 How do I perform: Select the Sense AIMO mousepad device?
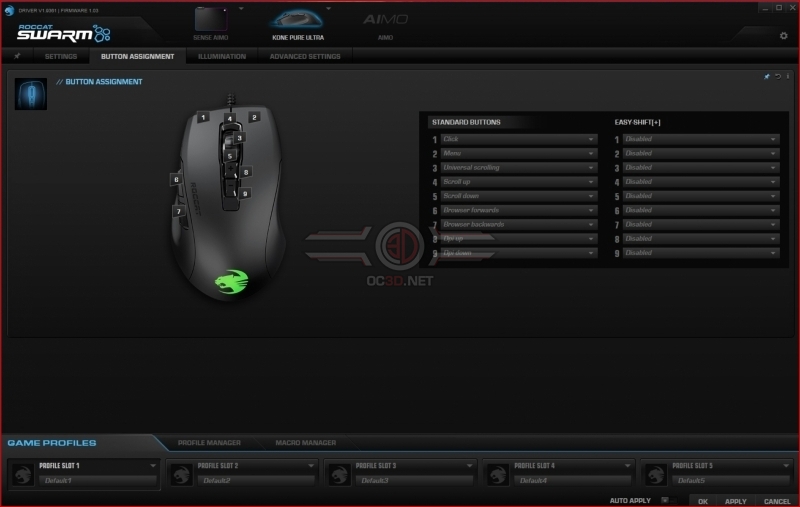[x=211, y=23]
